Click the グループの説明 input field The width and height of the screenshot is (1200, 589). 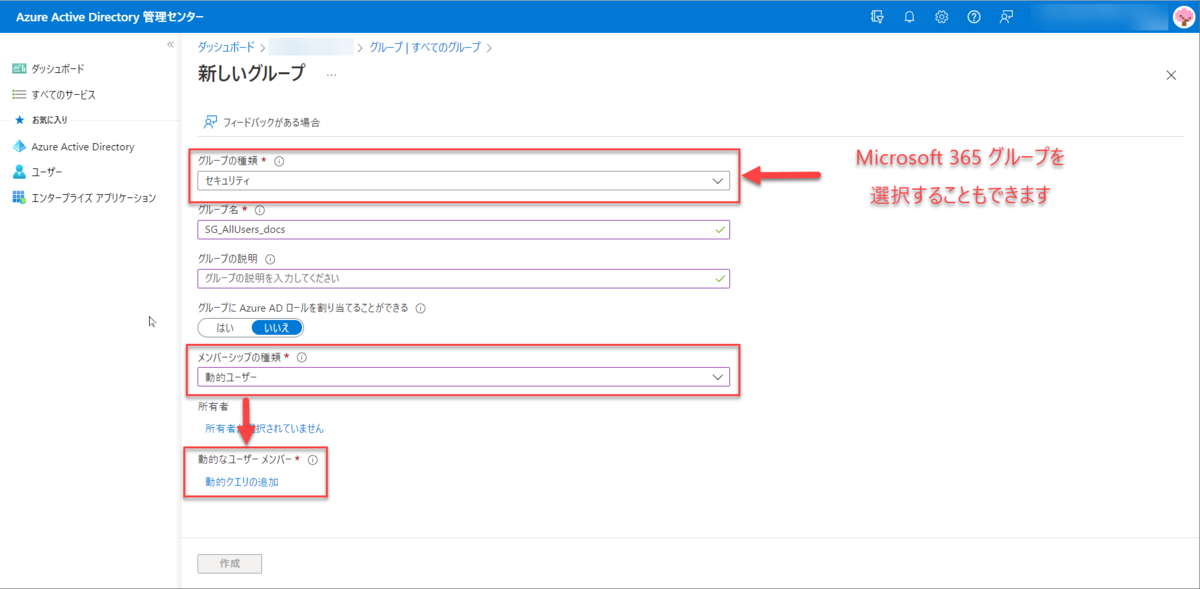pyautogui.click(x=464, y=278)
